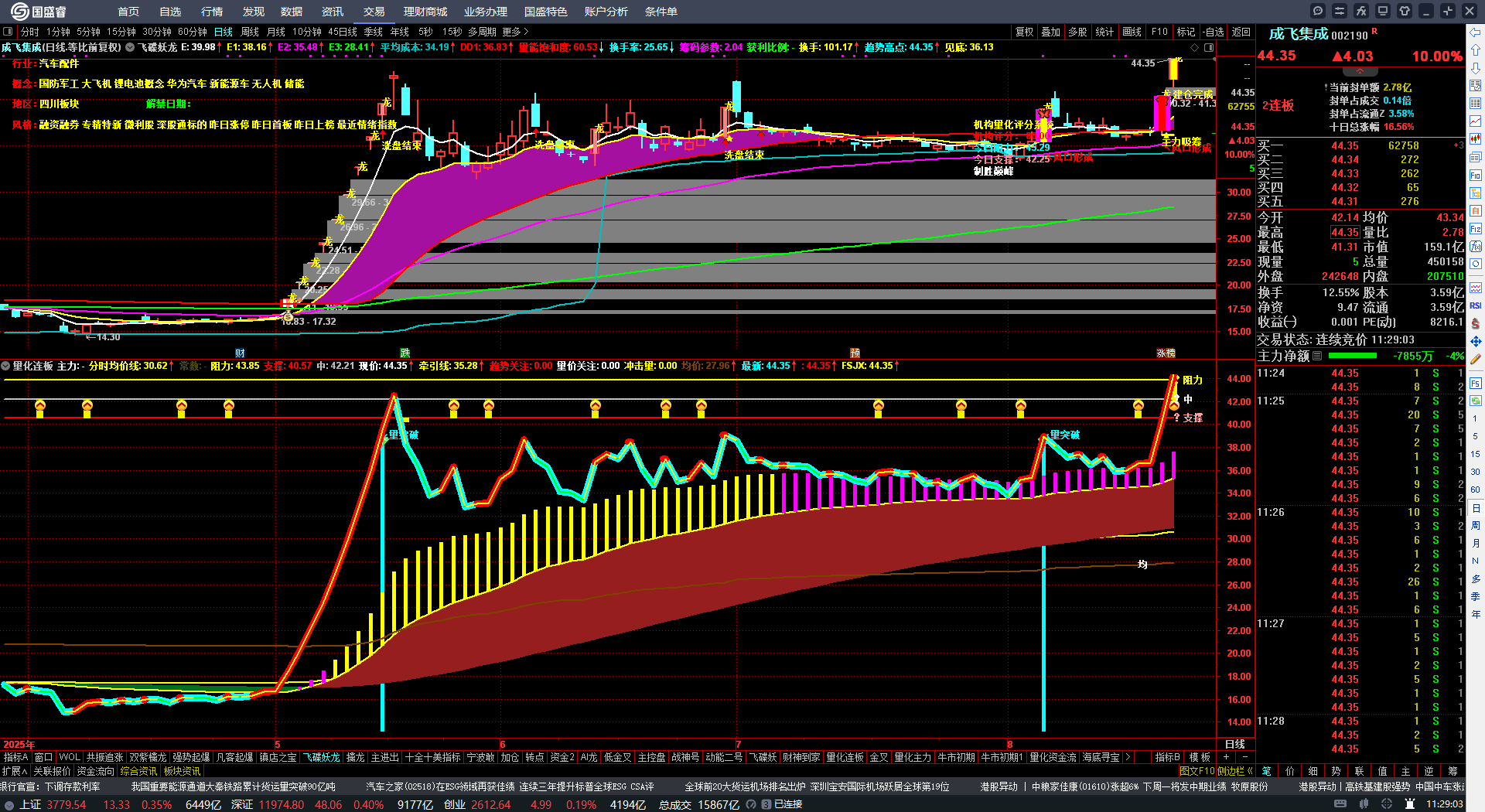Show more indicator tabs with right arrow
Viewport: 1485px width, 812px height.
[1127, 757]
